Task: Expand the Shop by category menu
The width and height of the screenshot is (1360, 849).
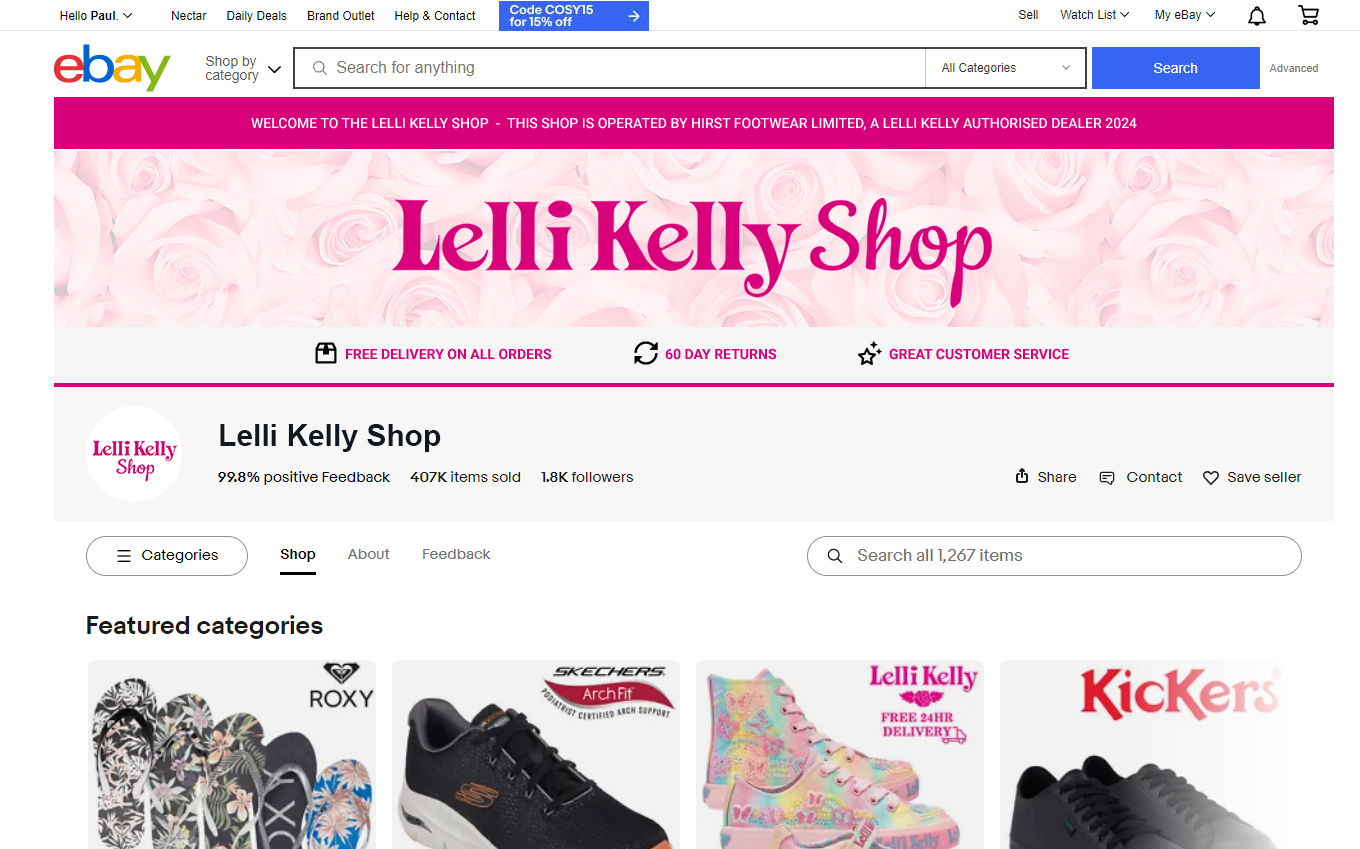Action: 243,68
